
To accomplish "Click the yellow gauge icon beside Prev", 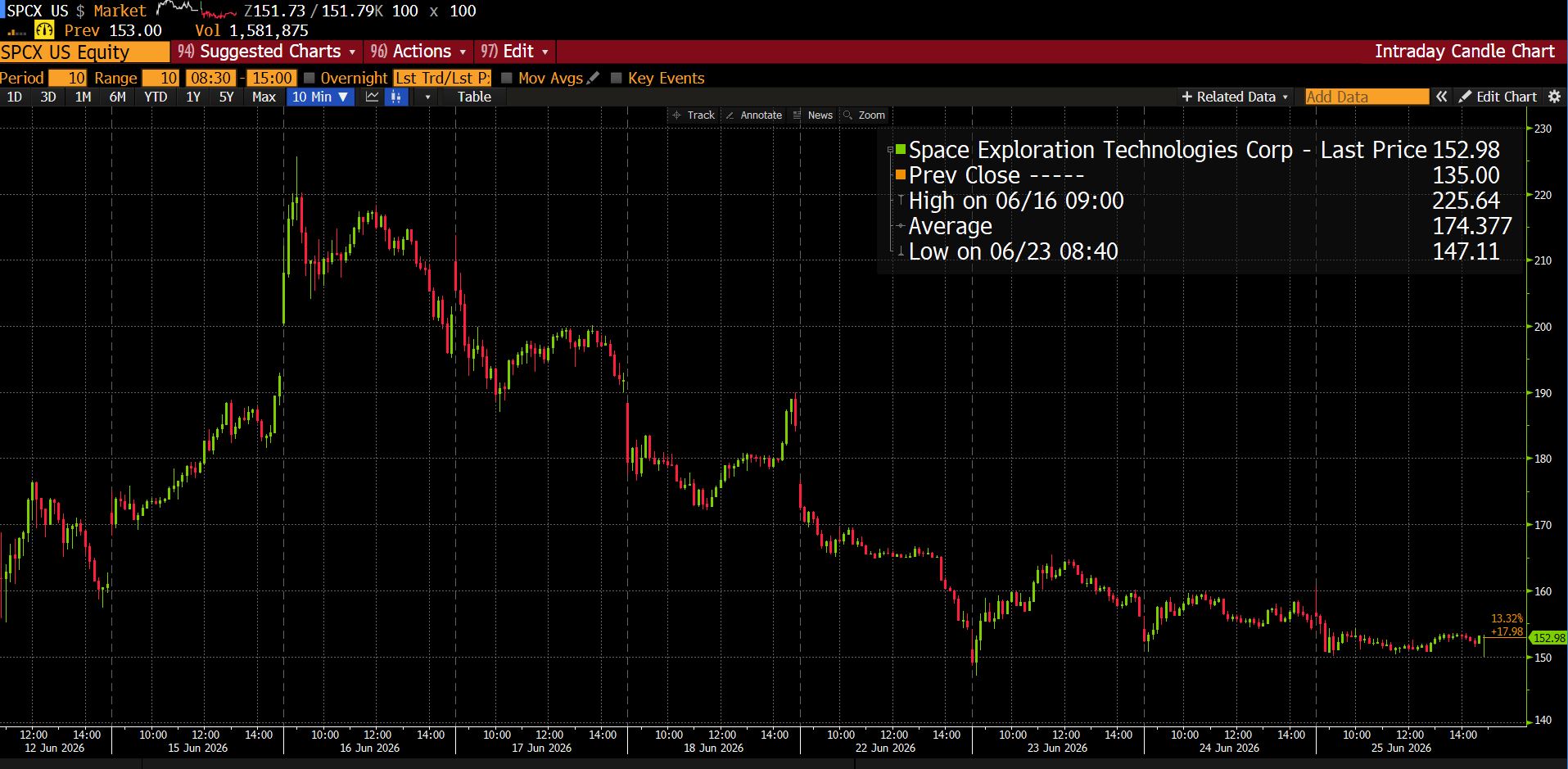I will [45, 30].
